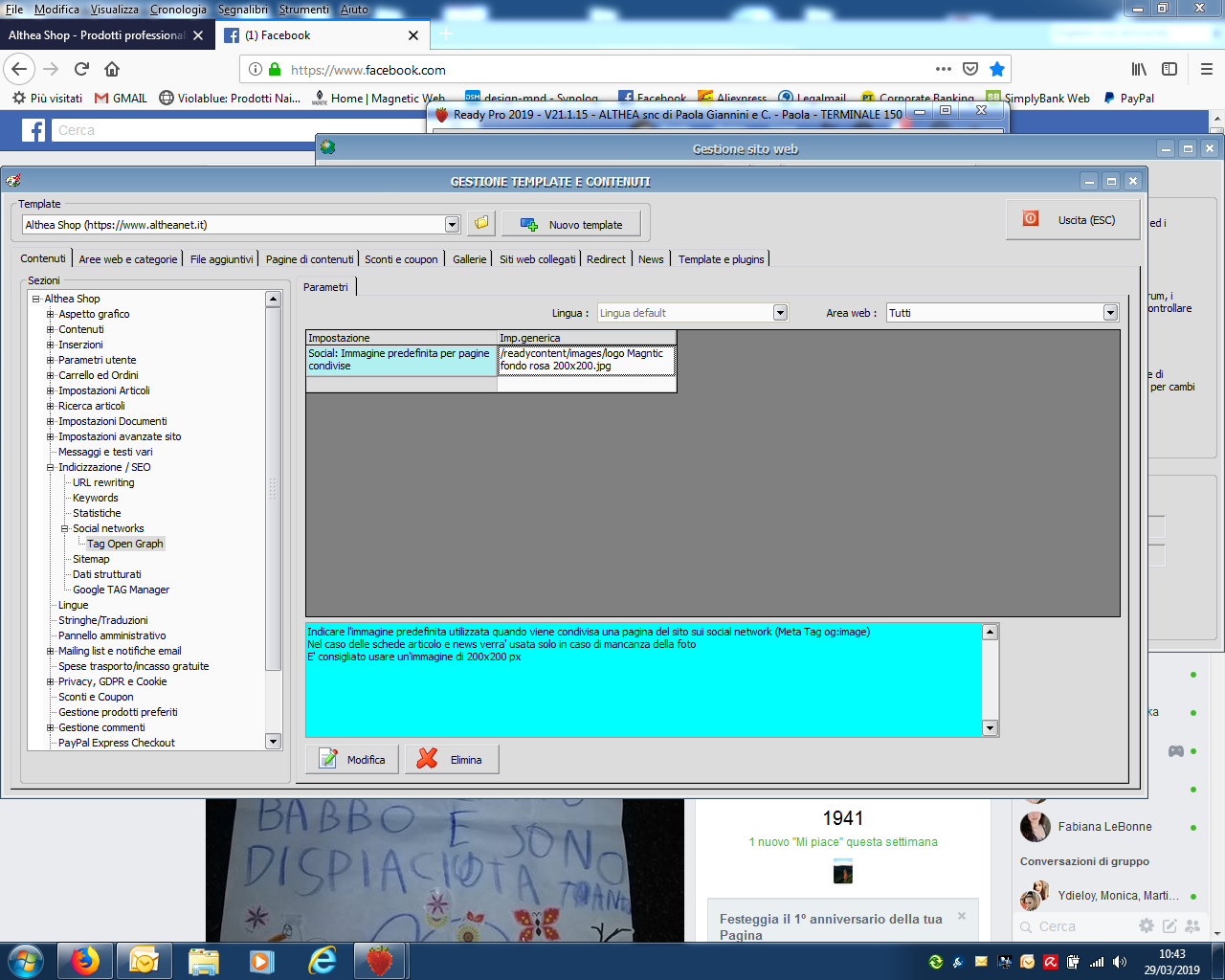
Task: Expand the Privacy, GDPR e Cookie node
Action: pyautogui.click(x=51, y=681)
